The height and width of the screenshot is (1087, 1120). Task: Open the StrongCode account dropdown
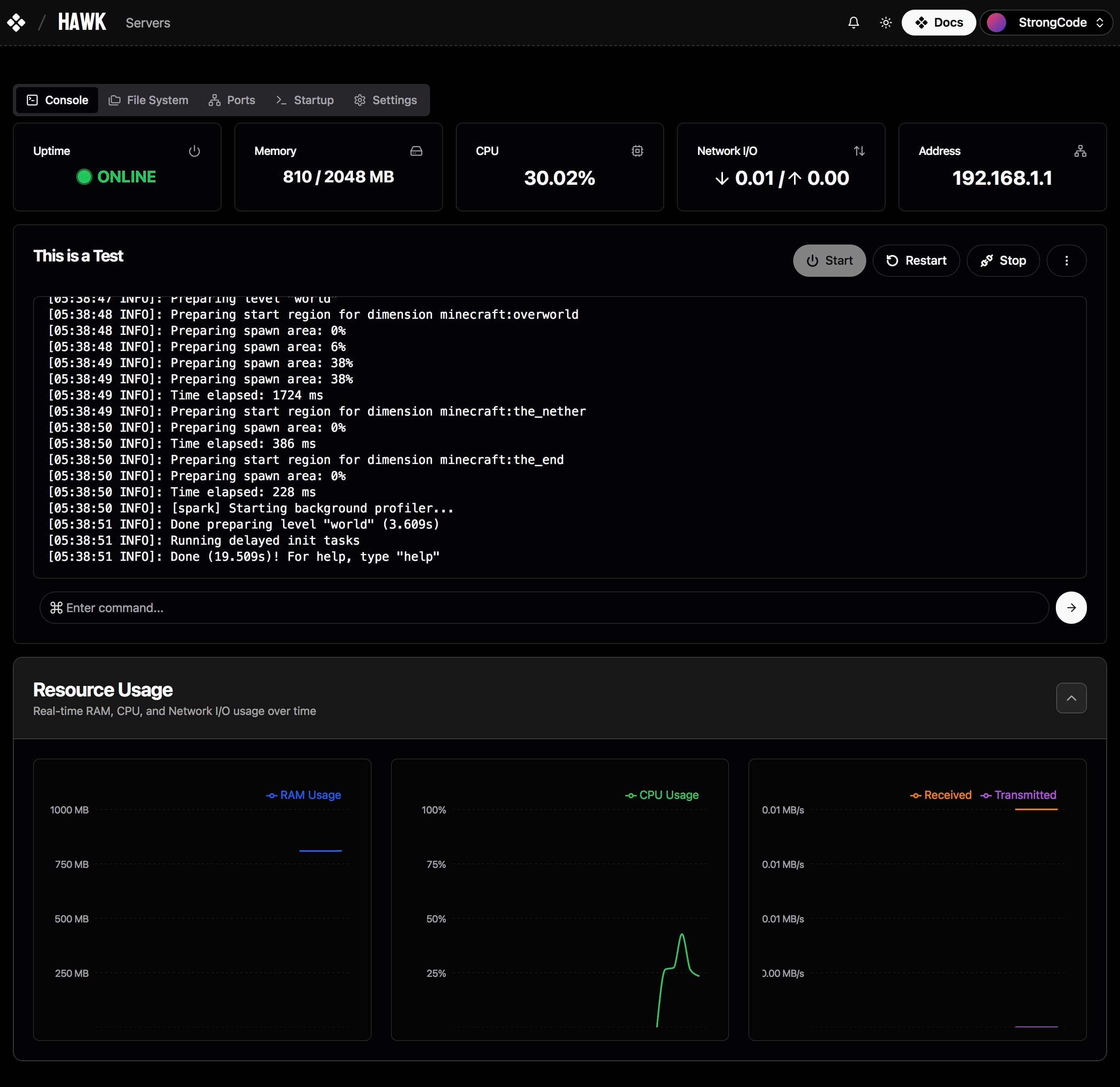1046,23
